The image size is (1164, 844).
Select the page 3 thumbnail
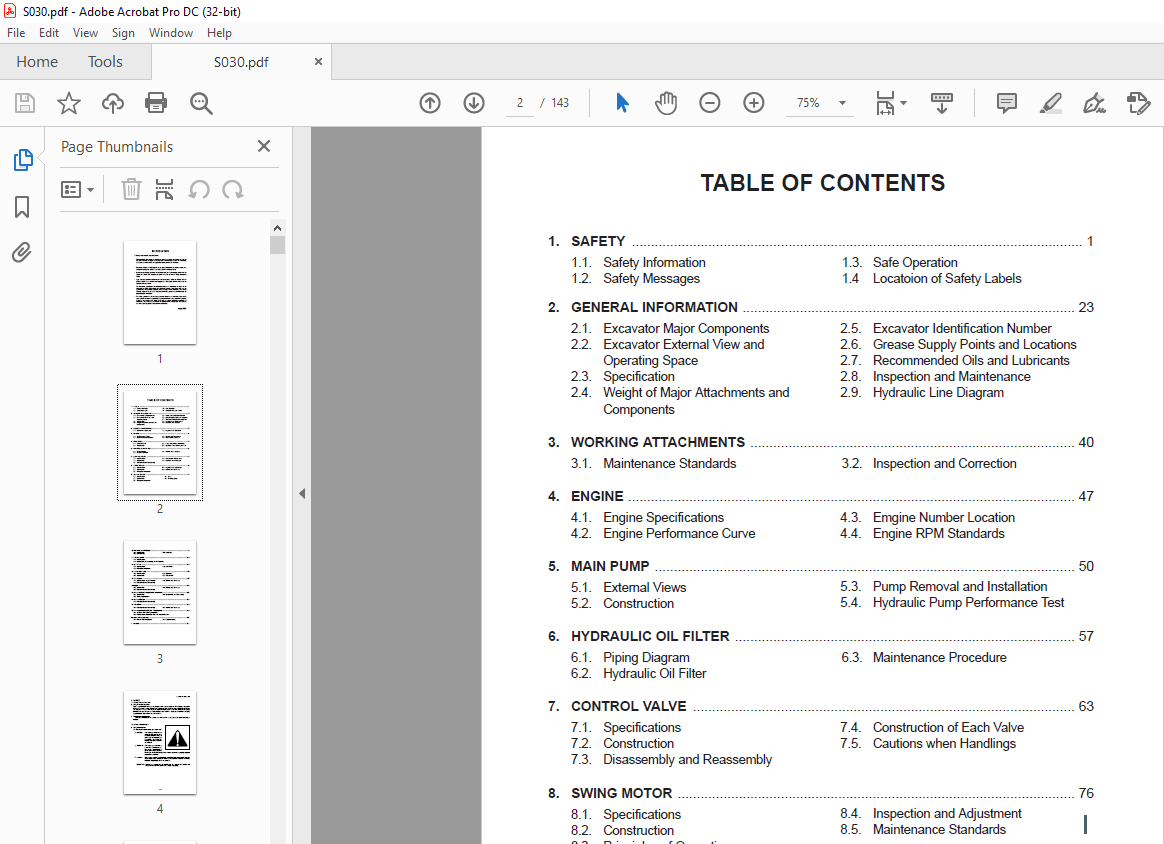159,592
